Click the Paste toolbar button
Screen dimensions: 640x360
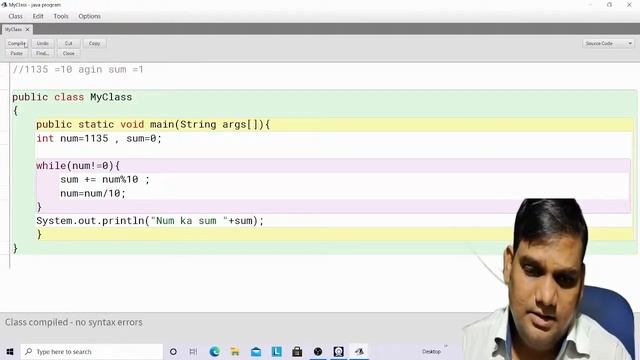tap(17, 53)
